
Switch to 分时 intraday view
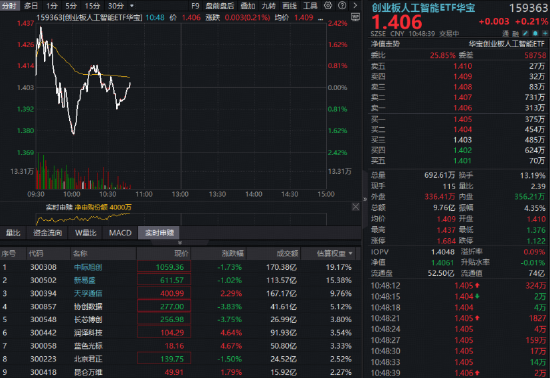click(9, 6)
